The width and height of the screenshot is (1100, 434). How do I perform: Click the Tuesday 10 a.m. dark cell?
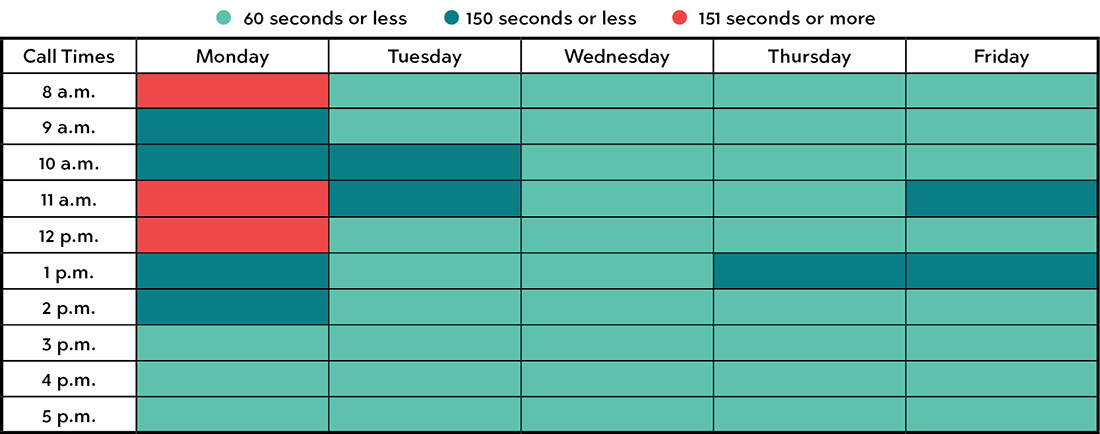click(424, 163)
